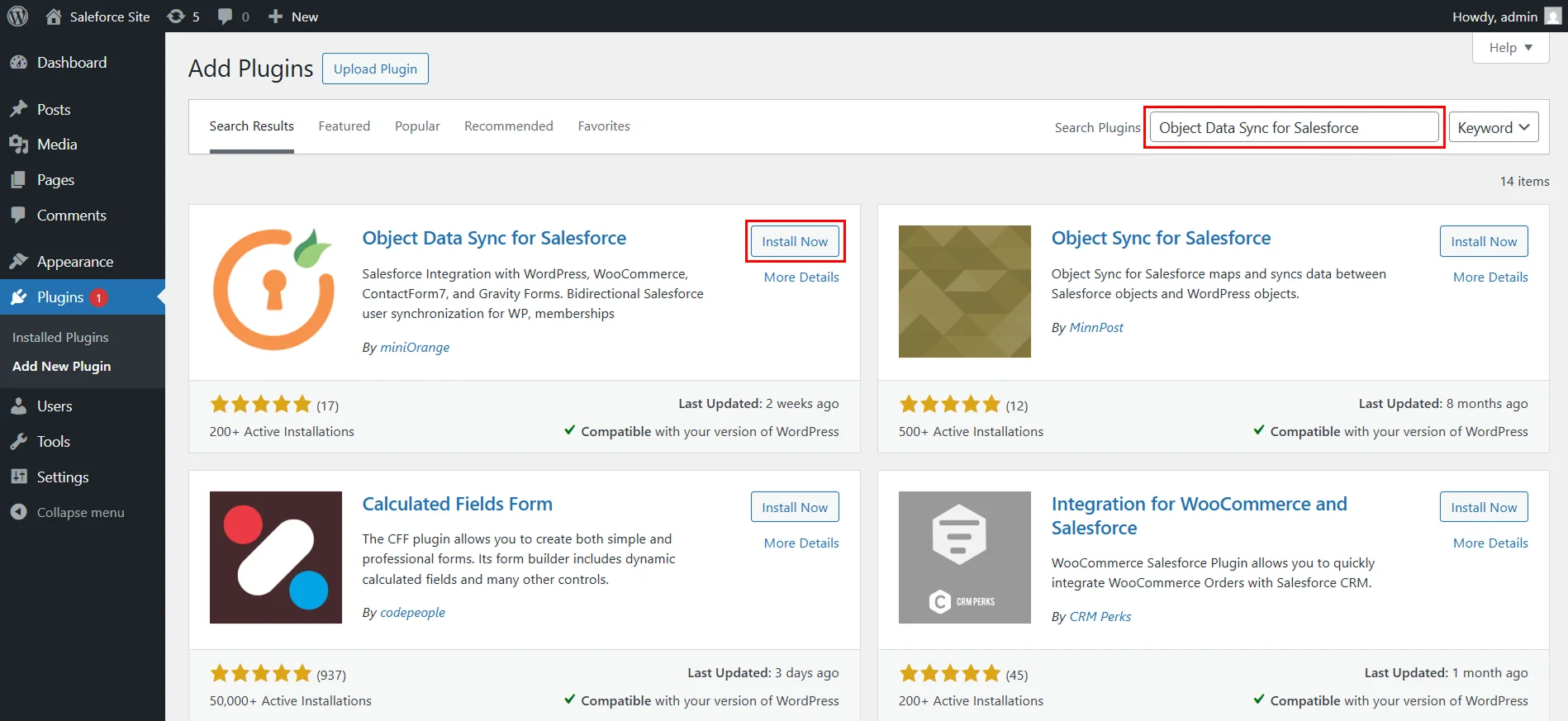Expand the Help dropdown tab
The image size is (1568, 721).
[1510, 47]
